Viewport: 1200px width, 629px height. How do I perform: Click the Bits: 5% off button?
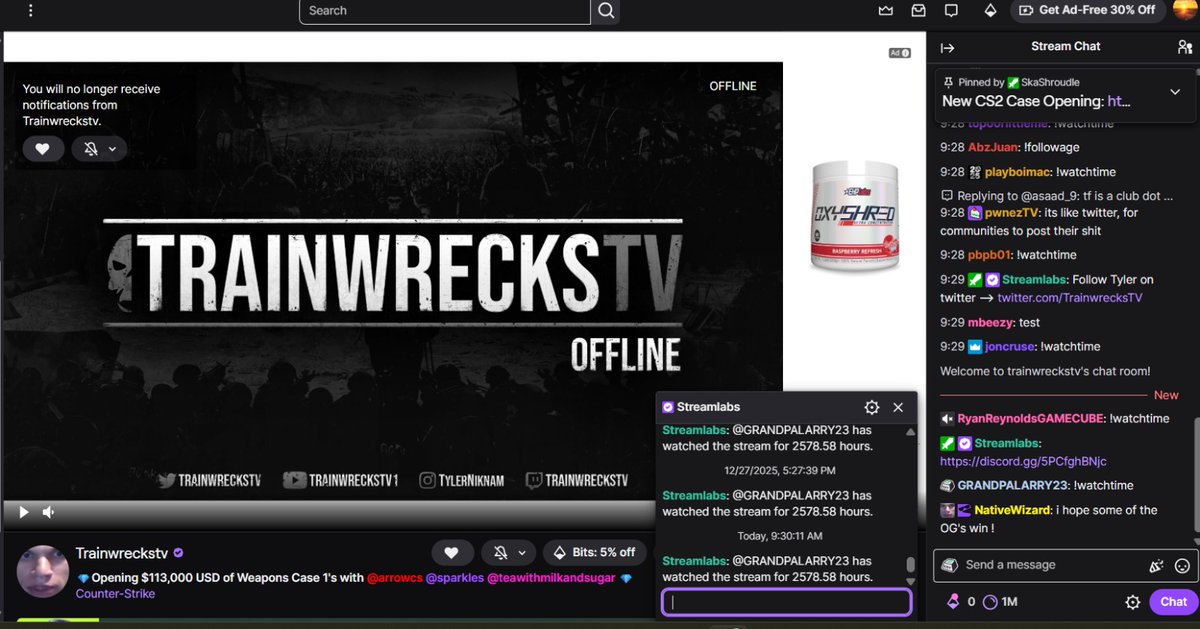[595, 552]
